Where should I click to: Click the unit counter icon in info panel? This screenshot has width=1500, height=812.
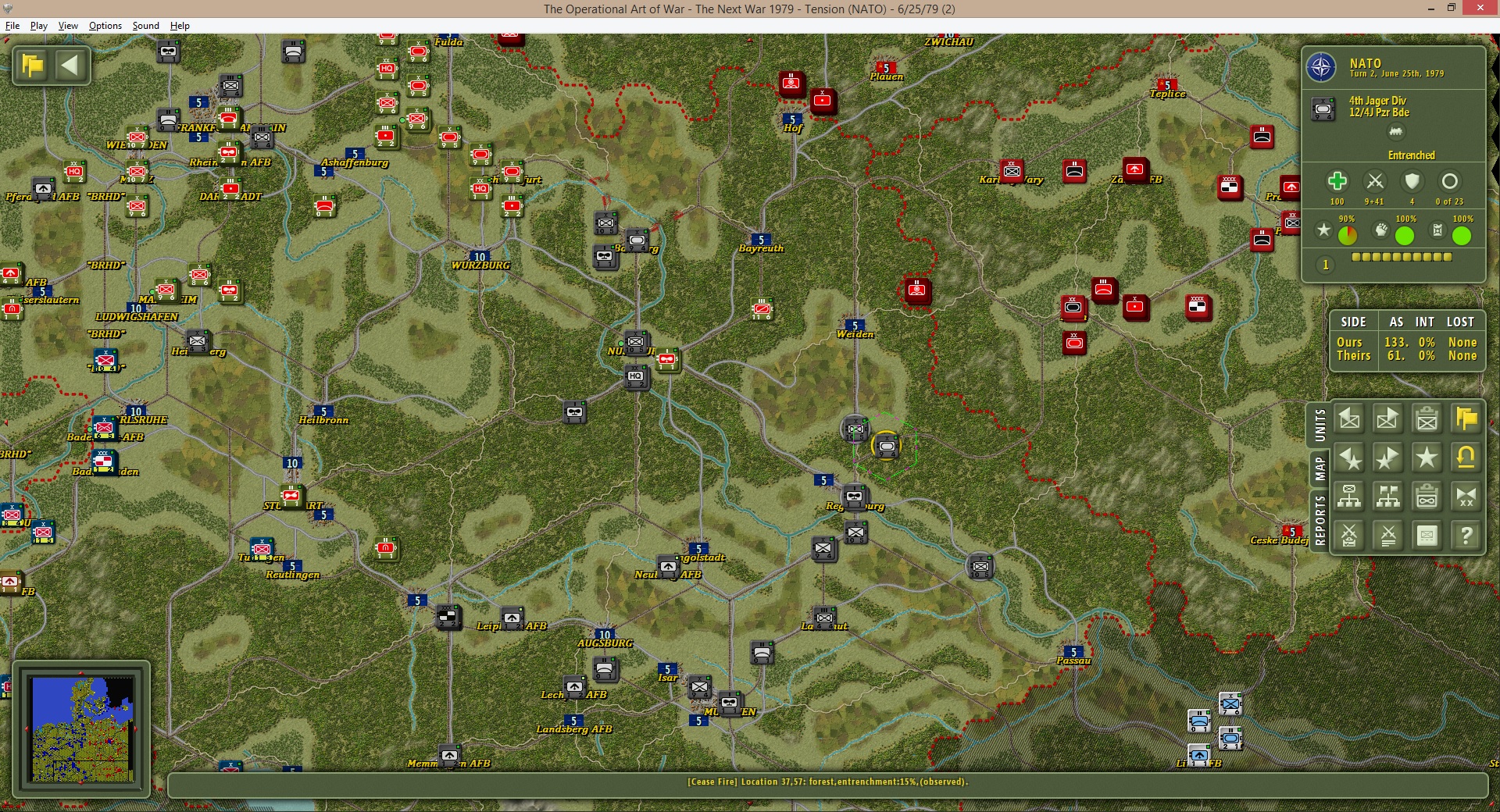pyautogui.click(x=1323, y=109)
